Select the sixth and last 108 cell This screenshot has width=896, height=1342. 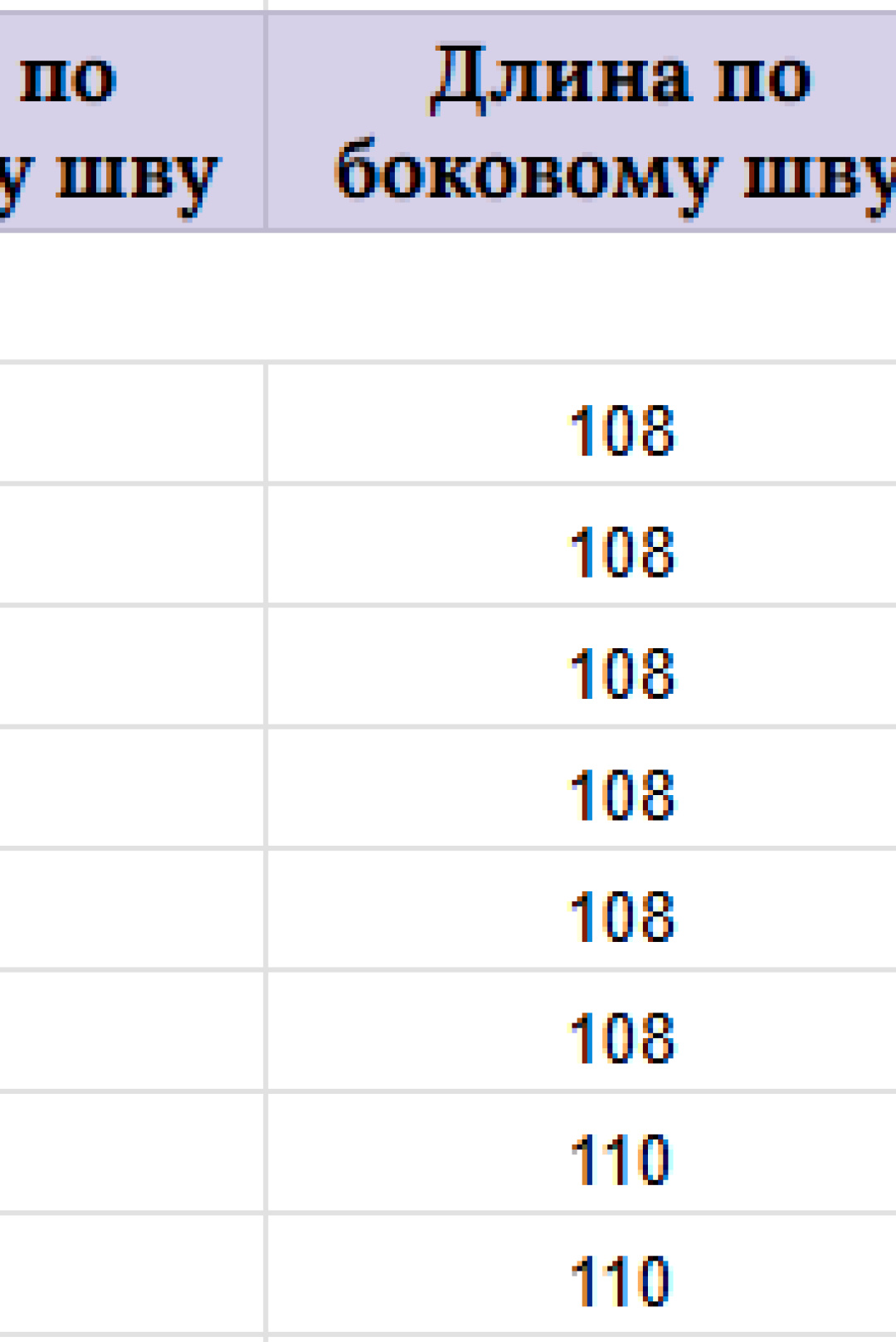pyautogui.click(x=582, y=1030)
